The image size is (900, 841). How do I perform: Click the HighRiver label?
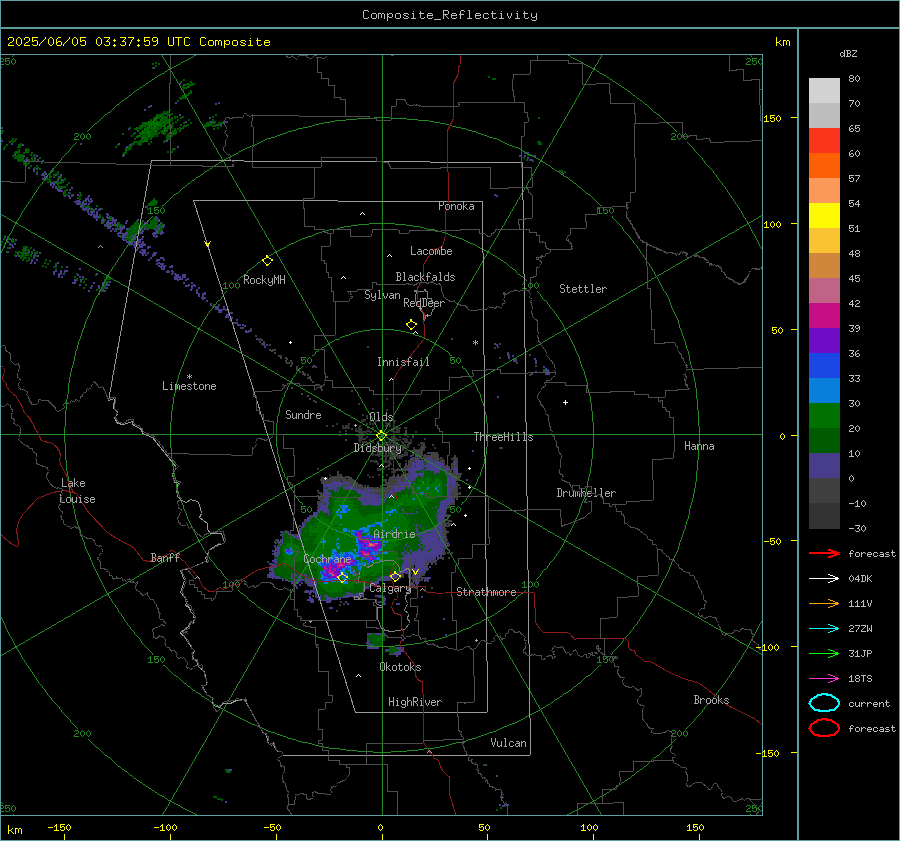415,702
